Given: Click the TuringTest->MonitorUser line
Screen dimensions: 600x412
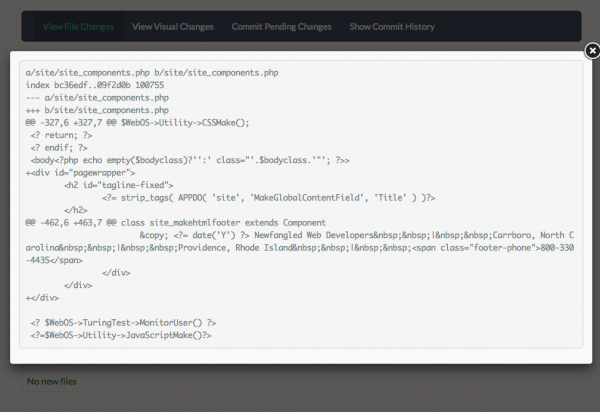Looking at the screenshot, I should (x=123, y=323).
